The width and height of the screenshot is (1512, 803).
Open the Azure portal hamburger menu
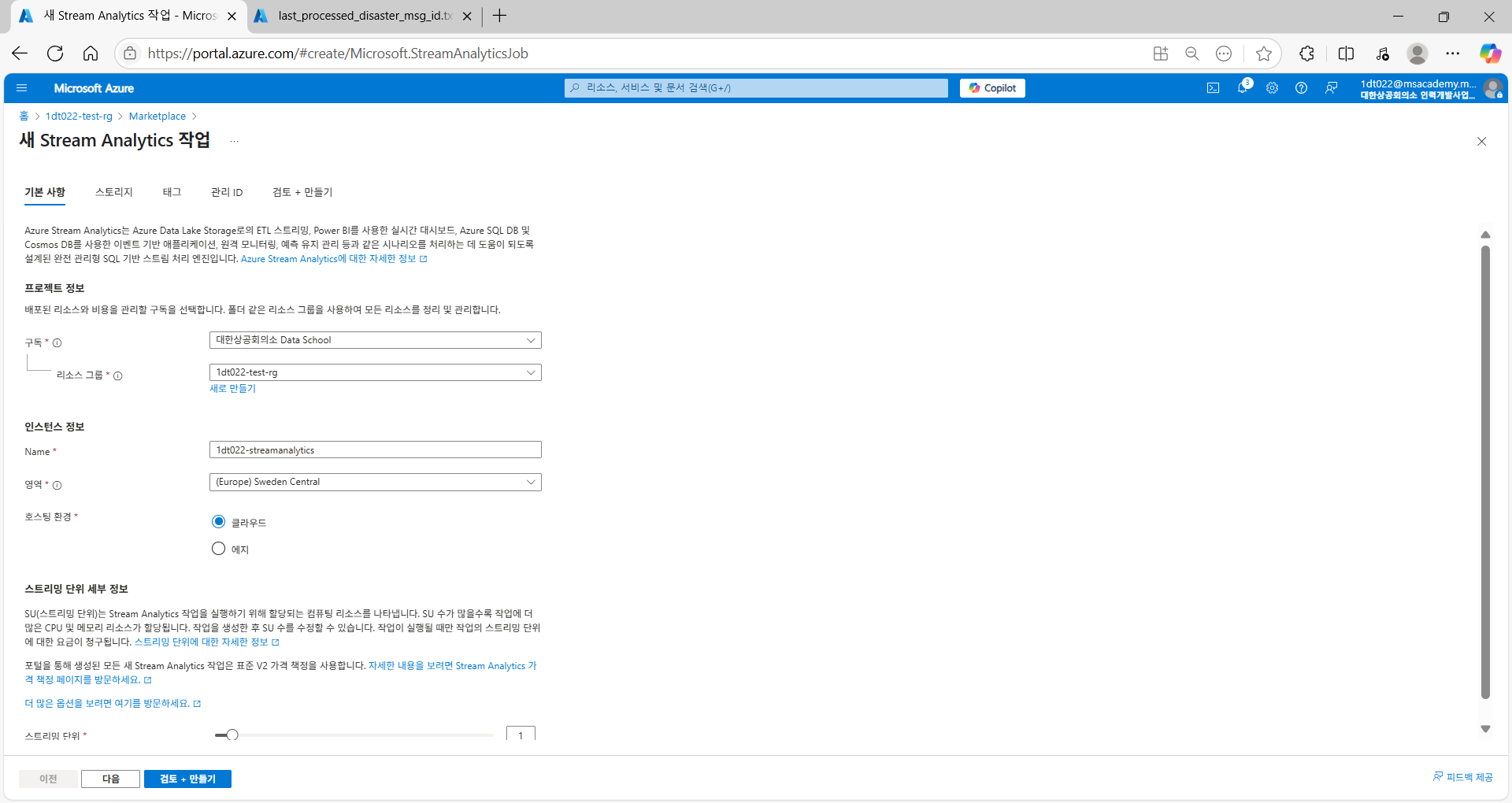21,88
